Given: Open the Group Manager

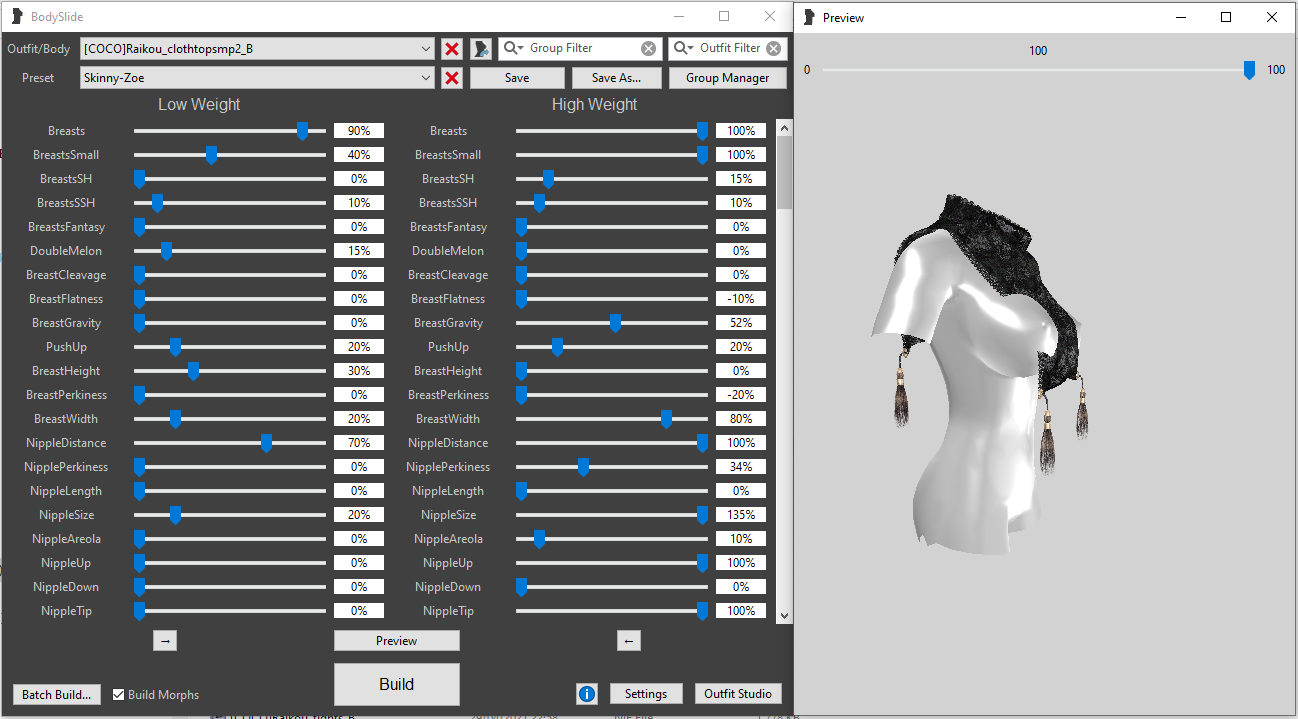Looking at the screenshot, I should click(728, 78).
